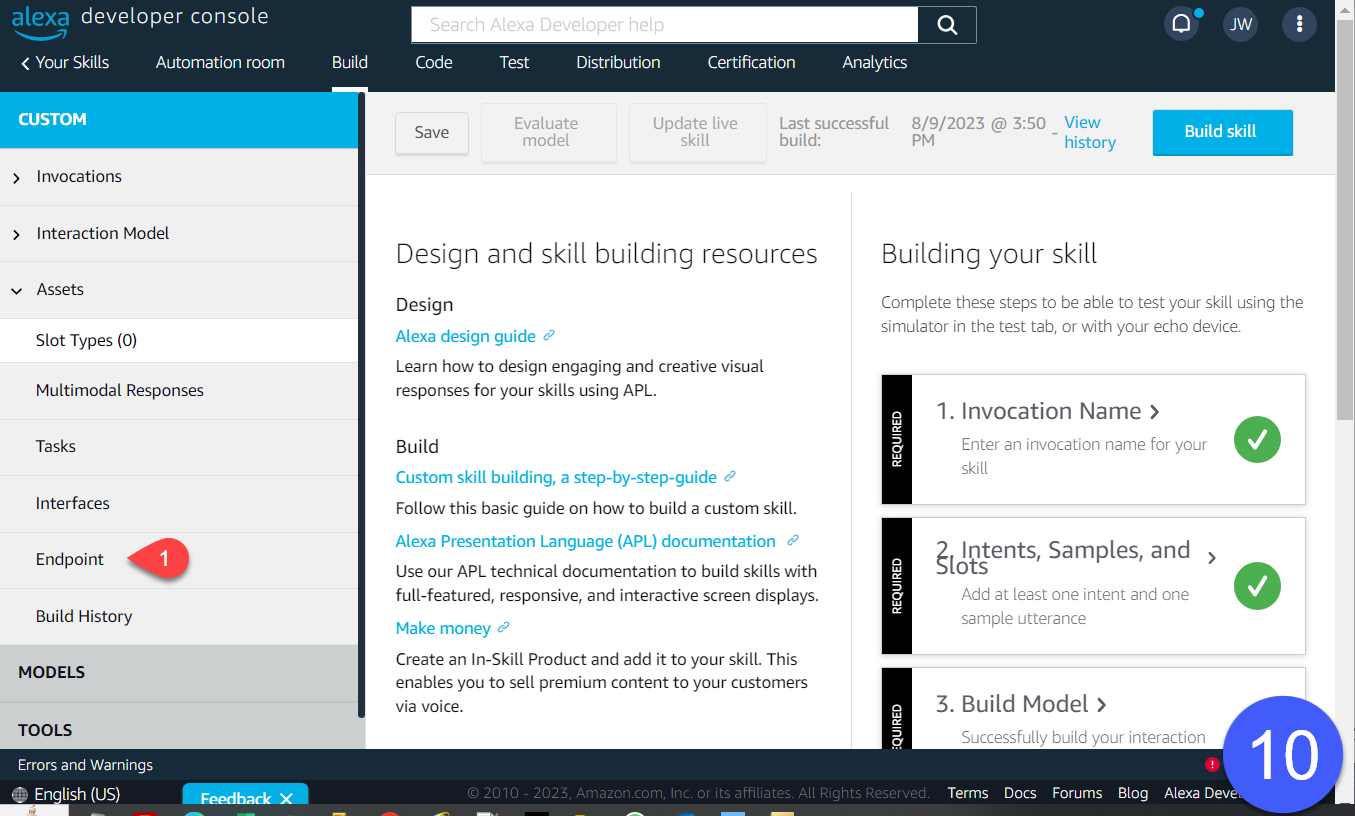
Task: Click the search magnifier icon
Action: 946,25
